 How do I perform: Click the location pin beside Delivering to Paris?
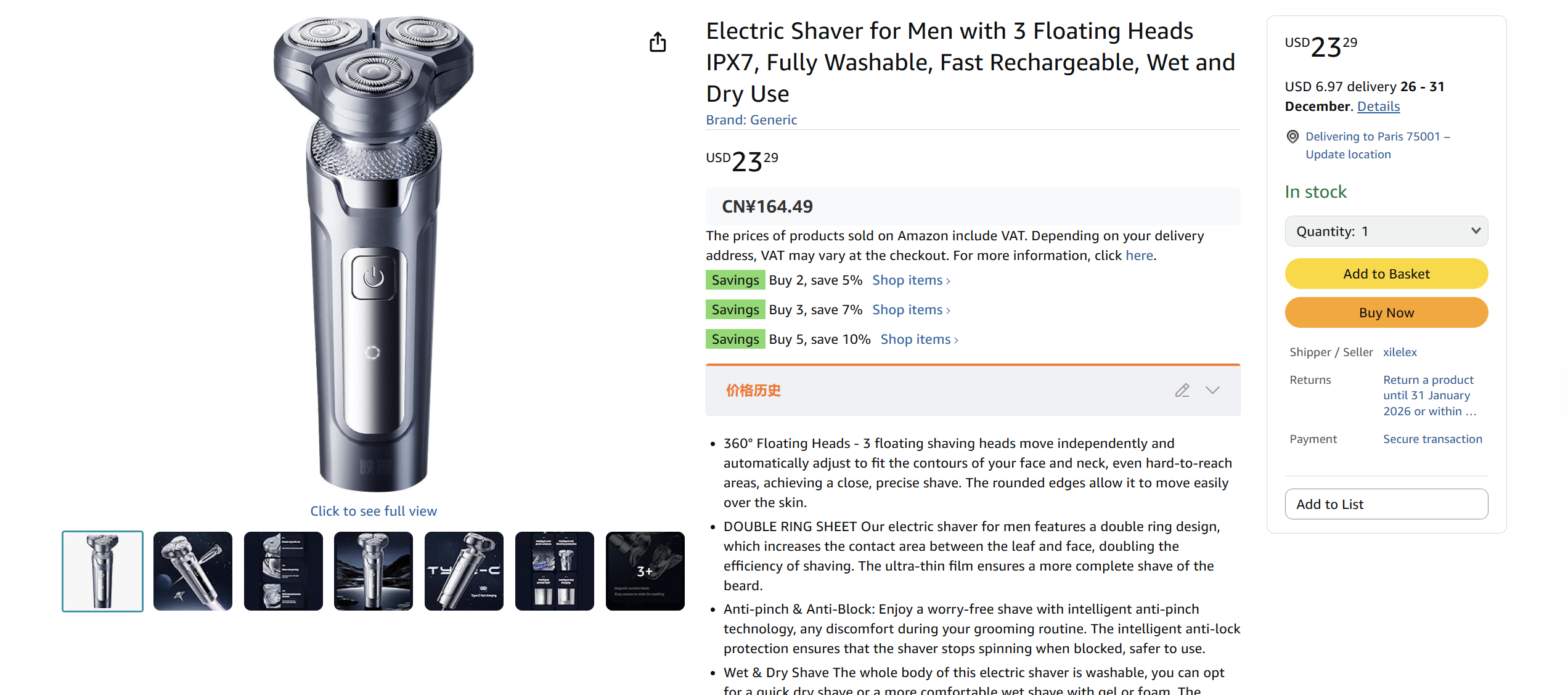click(x=1292, y=137)
